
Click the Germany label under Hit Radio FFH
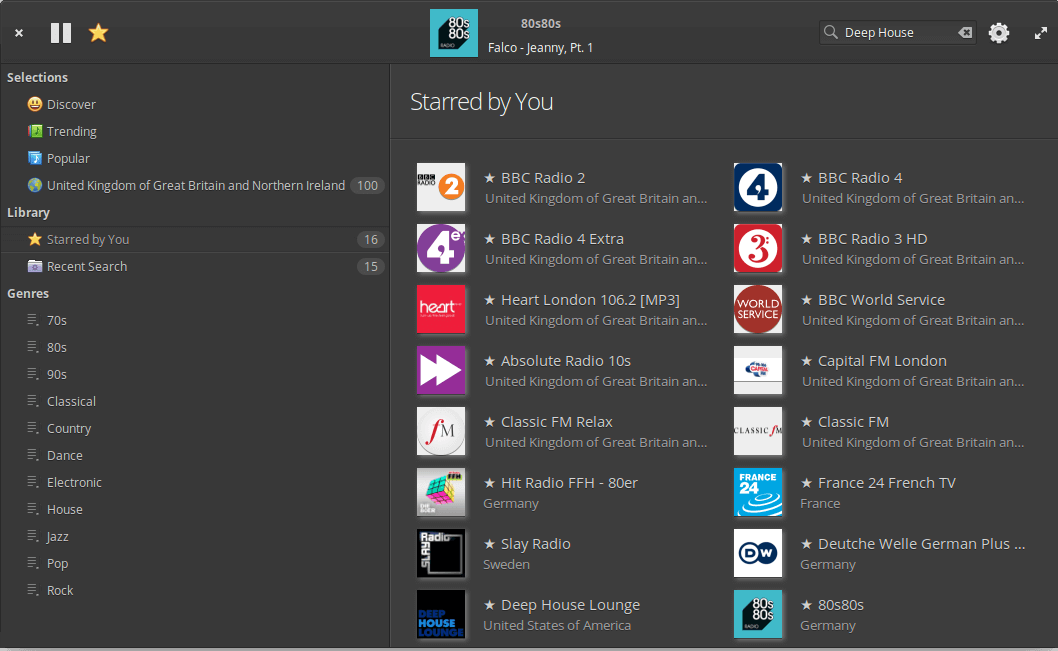click(x=511, y=504)
